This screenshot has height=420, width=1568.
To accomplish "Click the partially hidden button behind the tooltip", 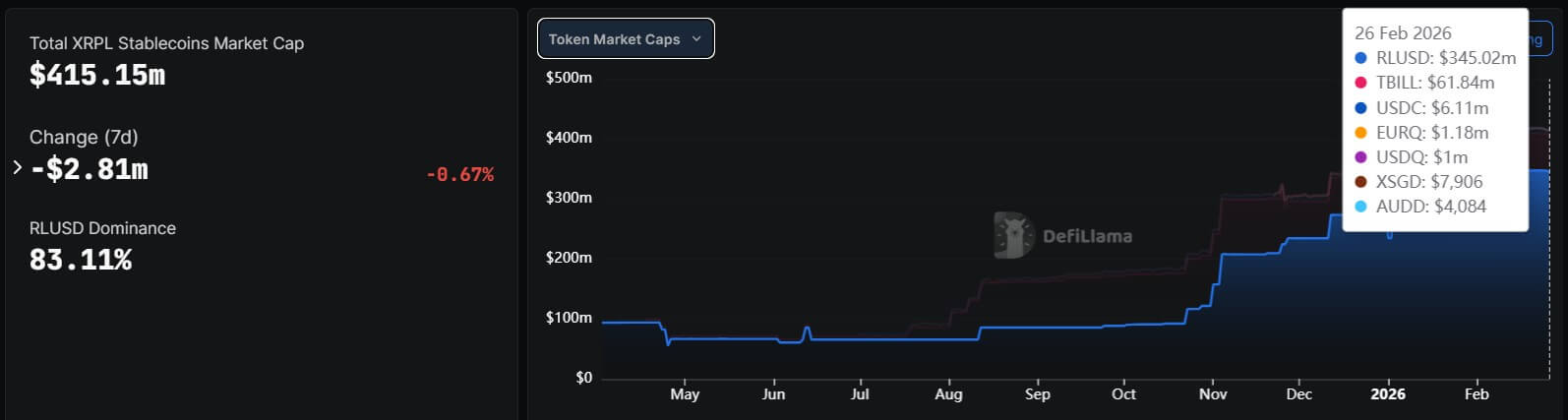I will (1539, 39).
